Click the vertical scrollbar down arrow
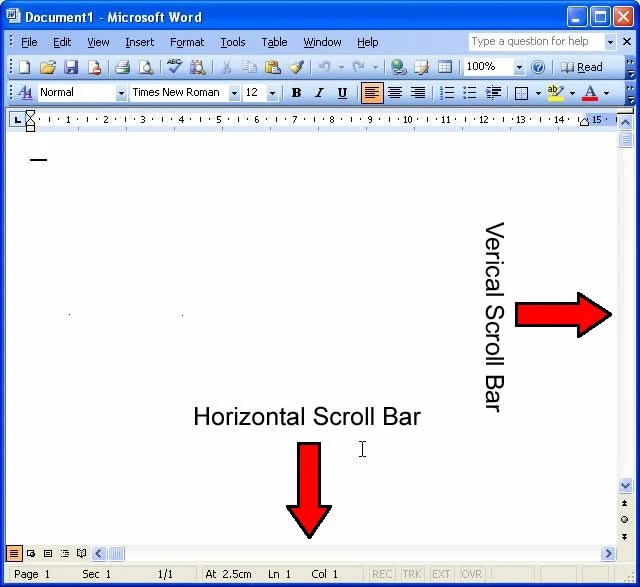 click(625, 486)
